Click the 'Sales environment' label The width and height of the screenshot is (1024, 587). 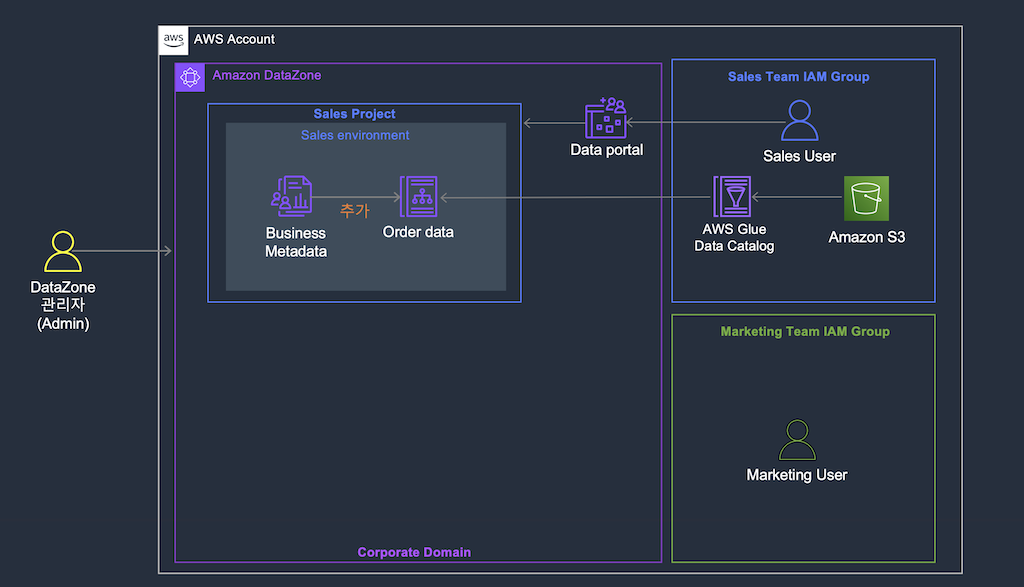355,135
